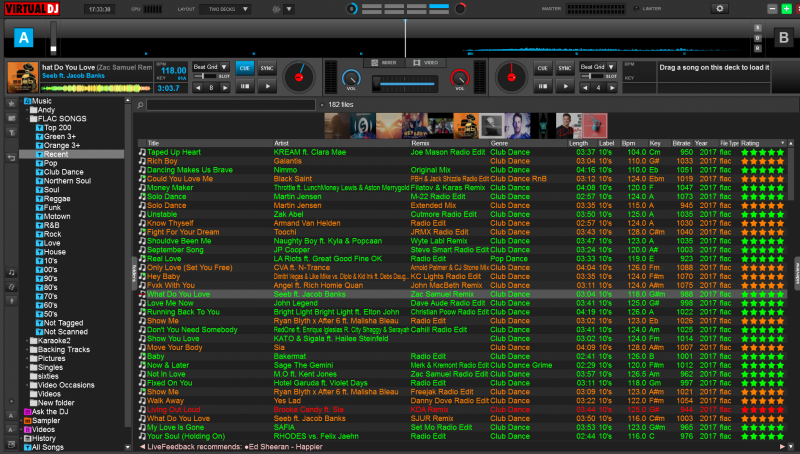Select the Northern Soul playlist
The image size is (800, 454).
point(67,181)
